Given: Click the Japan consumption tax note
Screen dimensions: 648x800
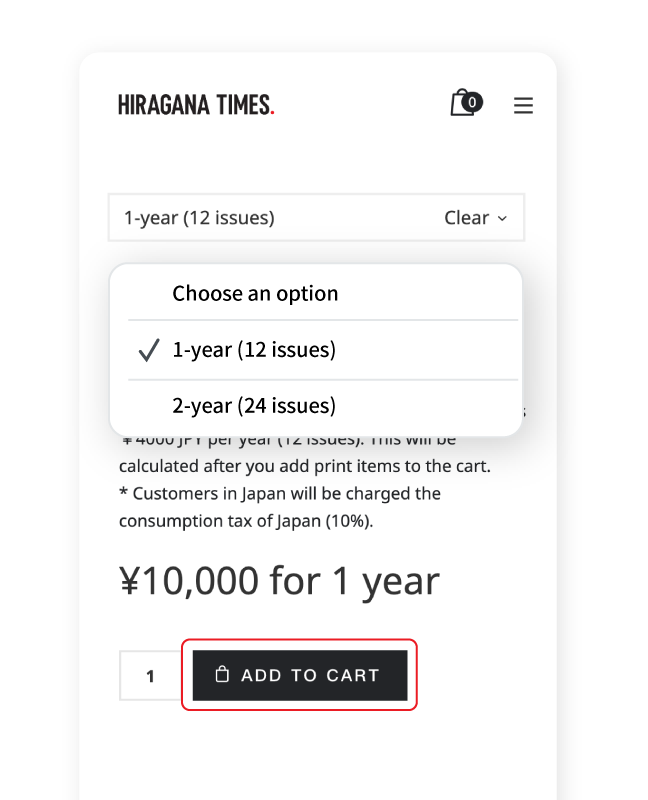Looking at the screenshot, I should [246, 521].
